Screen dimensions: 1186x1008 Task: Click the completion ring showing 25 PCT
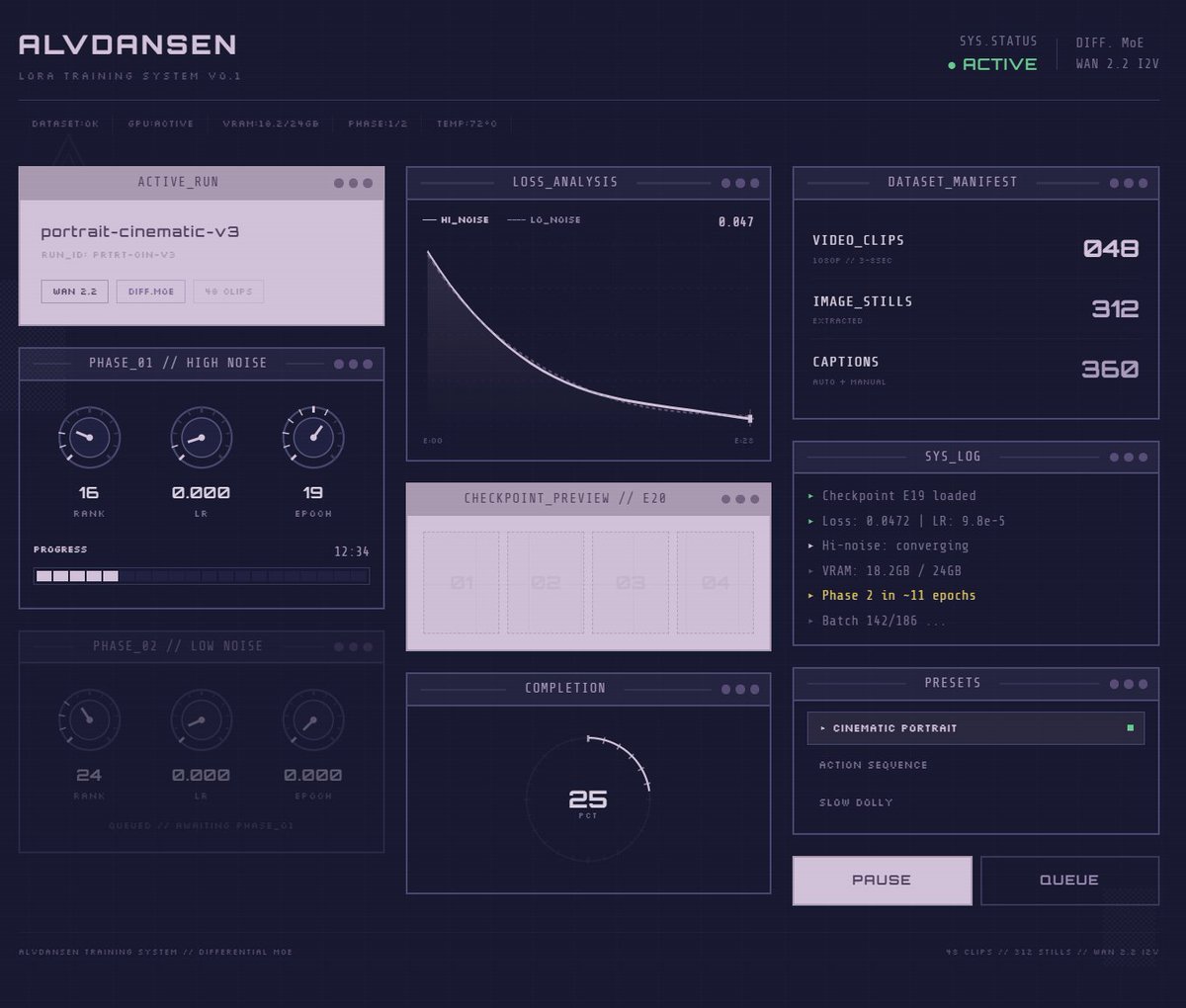pos(588,798)
